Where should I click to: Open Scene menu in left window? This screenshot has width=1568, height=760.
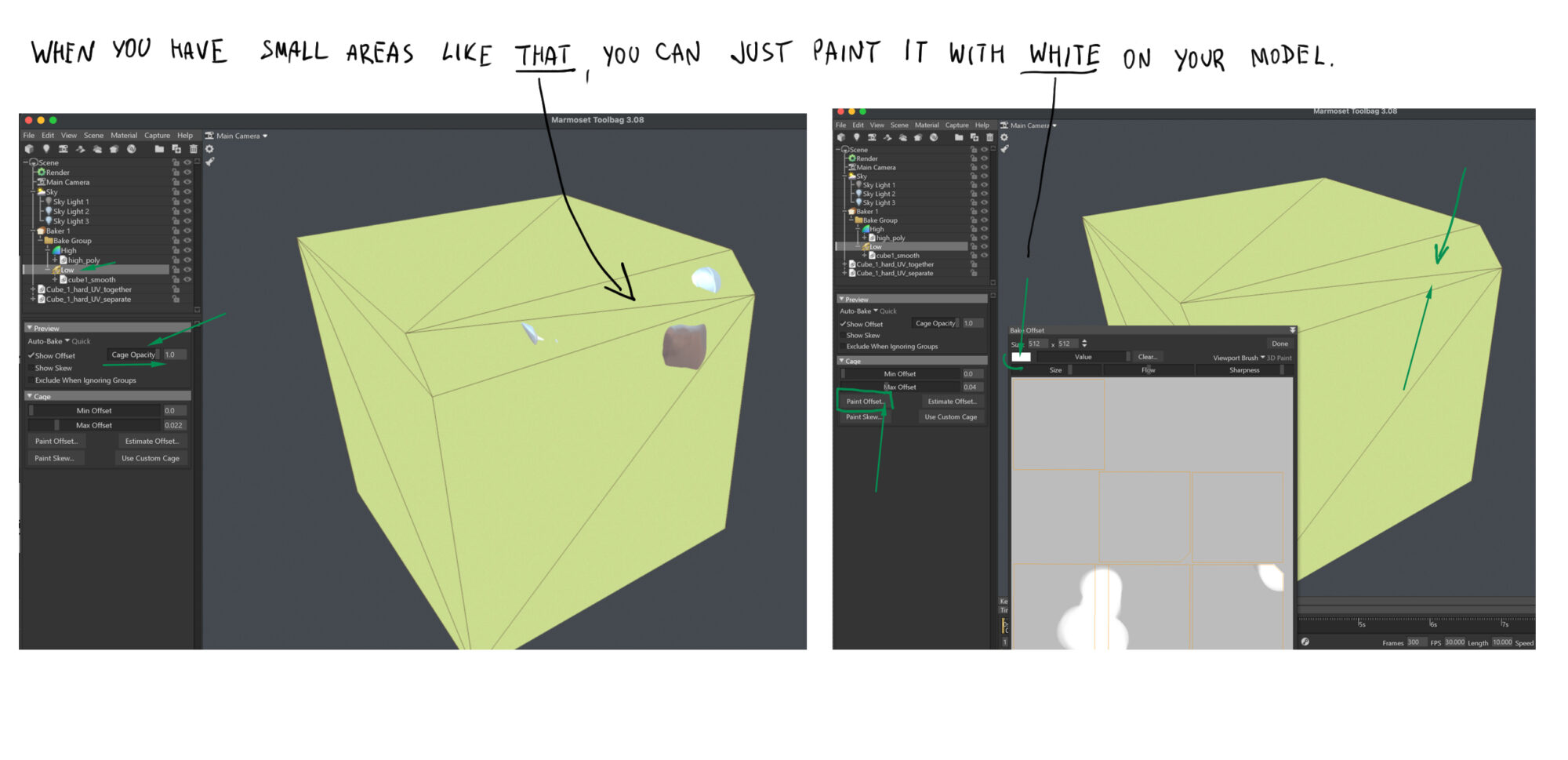pos(93,136)
